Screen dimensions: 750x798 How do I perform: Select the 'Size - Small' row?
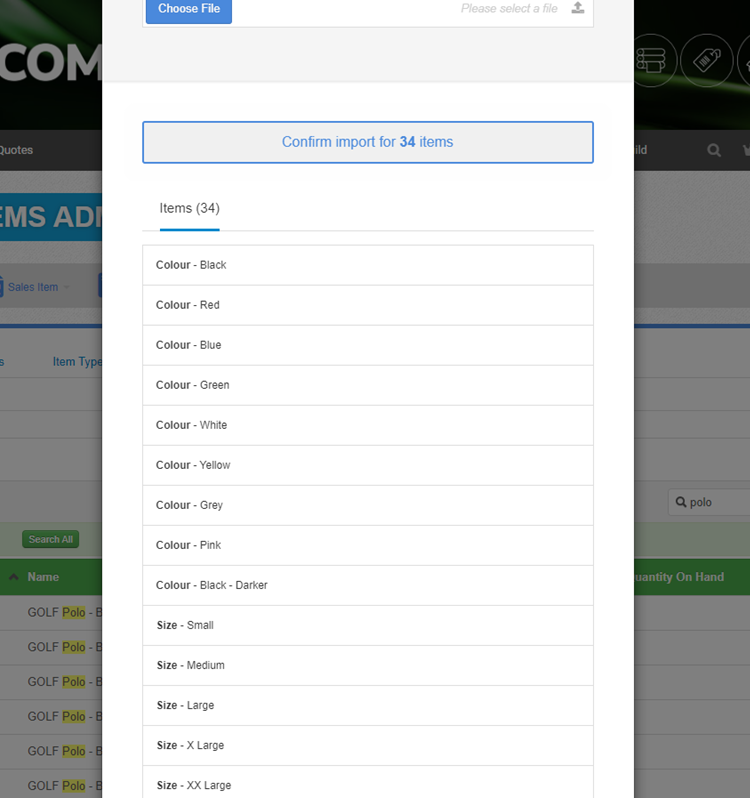pos(368,625)
